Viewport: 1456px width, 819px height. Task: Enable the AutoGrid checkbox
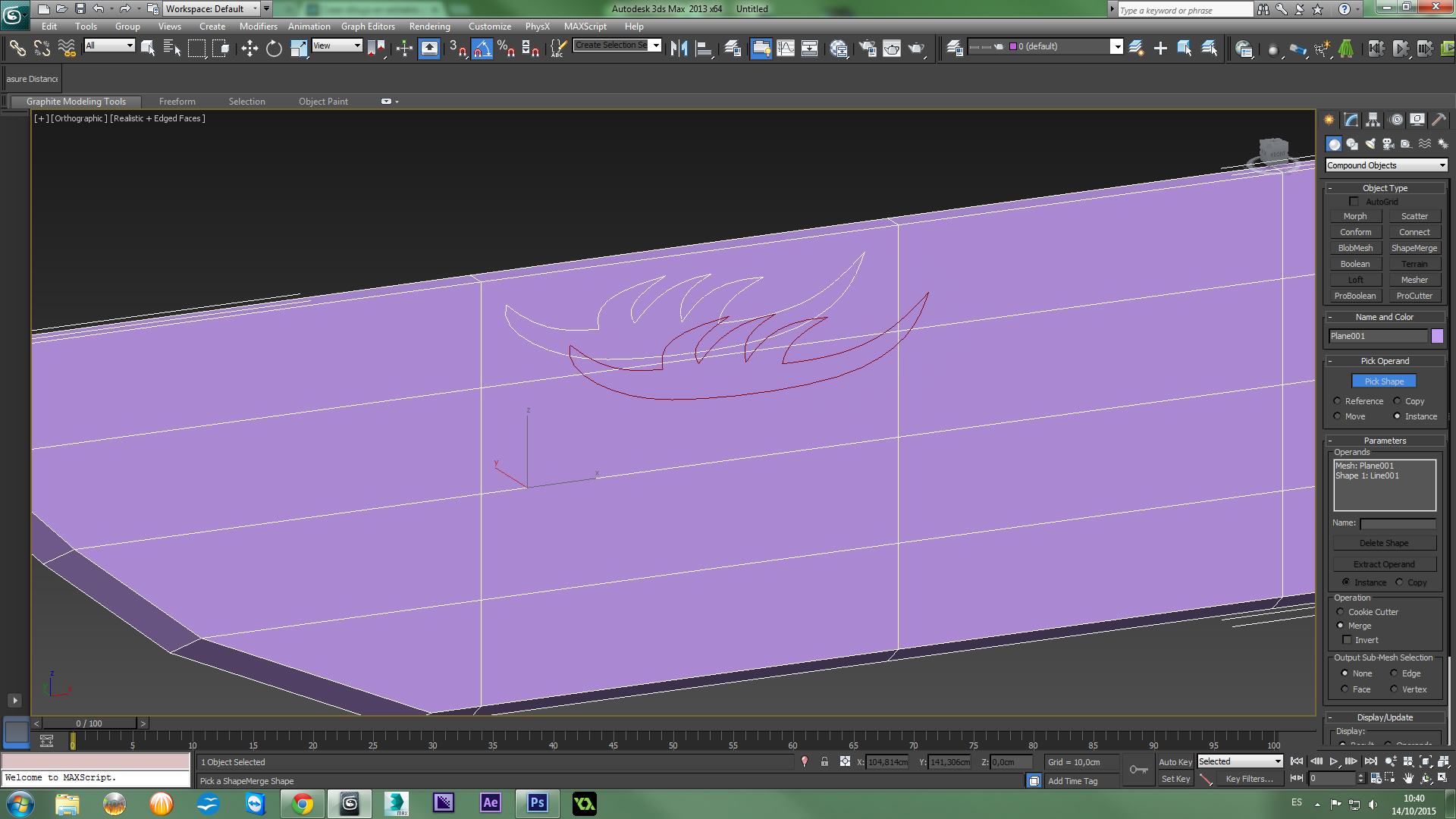click(x=1354, y=202)
